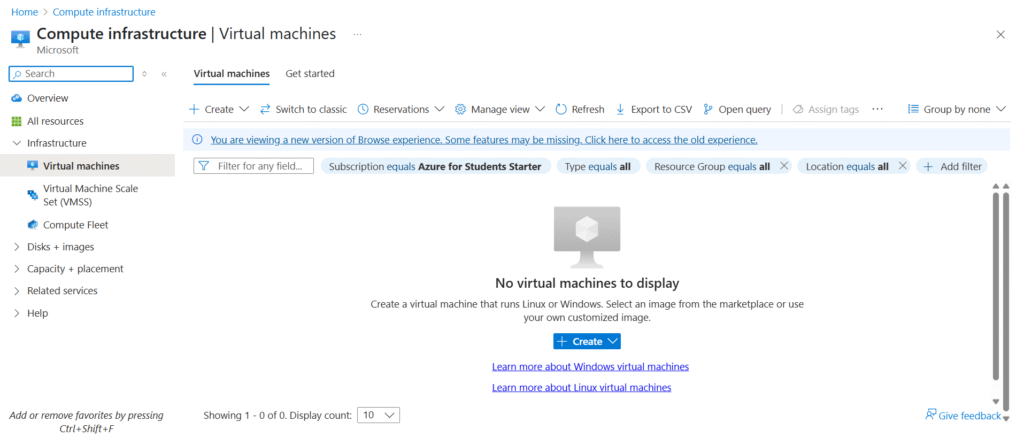Click the Switch to classic label
Screen dimensions: 1024x437
[x=311, y=109]
